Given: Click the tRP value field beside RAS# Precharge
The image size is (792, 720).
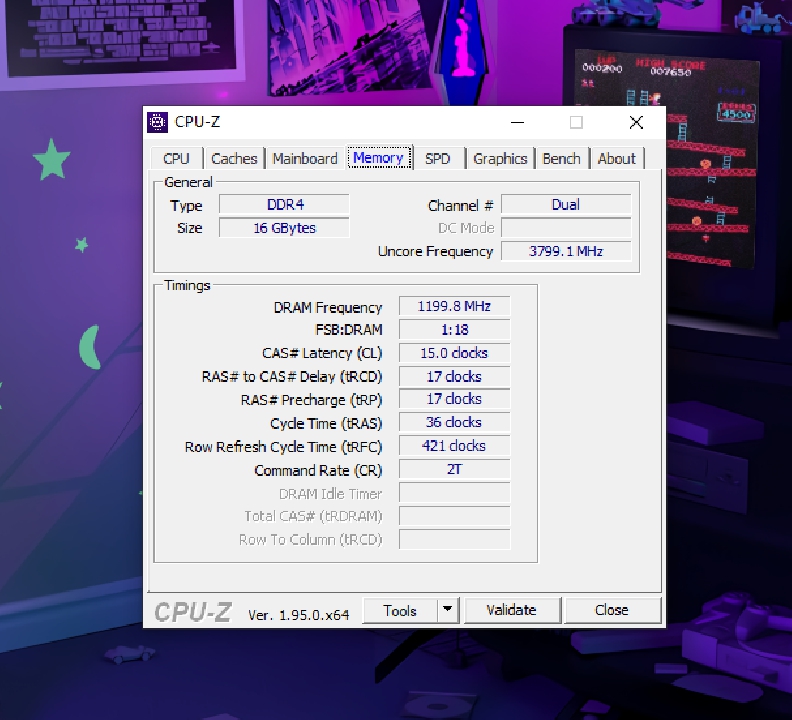Looking at the screenshot, I should 455,399.
